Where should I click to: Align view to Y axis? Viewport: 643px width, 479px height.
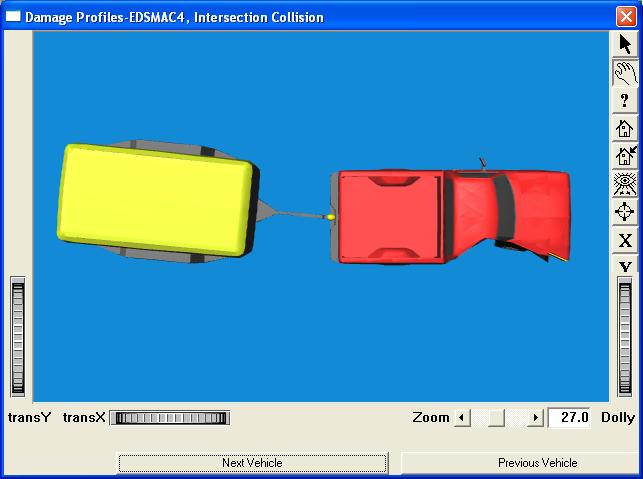coord(625,265)
